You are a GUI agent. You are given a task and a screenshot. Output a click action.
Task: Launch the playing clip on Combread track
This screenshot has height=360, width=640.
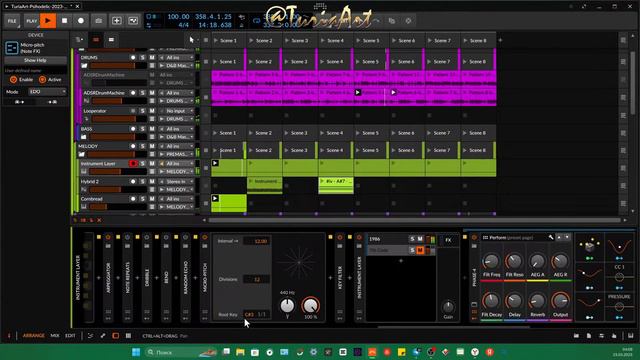point(215,198)
